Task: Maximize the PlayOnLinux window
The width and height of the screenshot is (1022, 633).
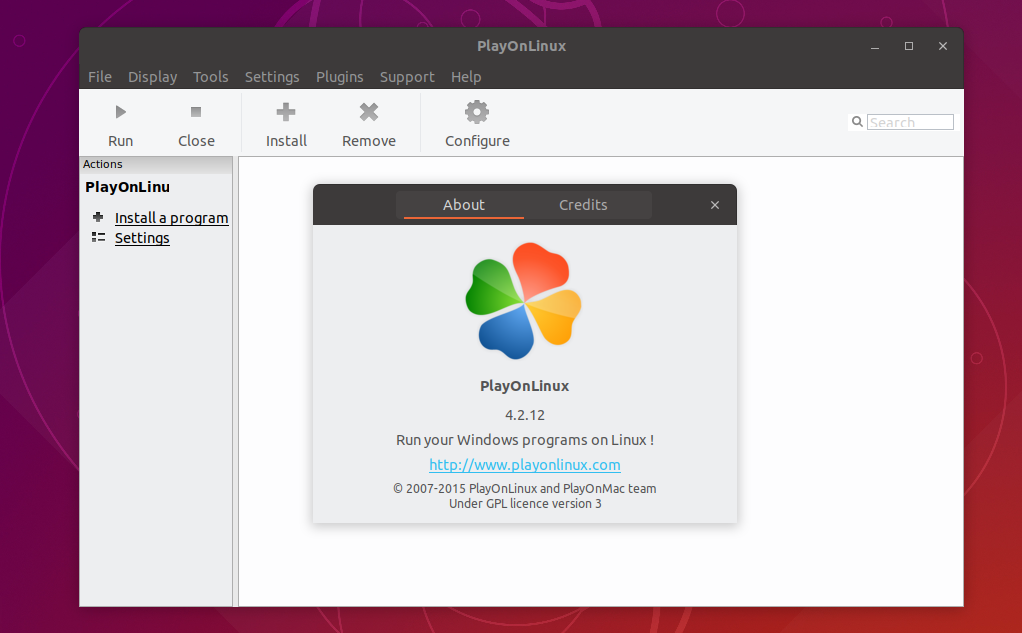Action: click(x=909, y=46)
